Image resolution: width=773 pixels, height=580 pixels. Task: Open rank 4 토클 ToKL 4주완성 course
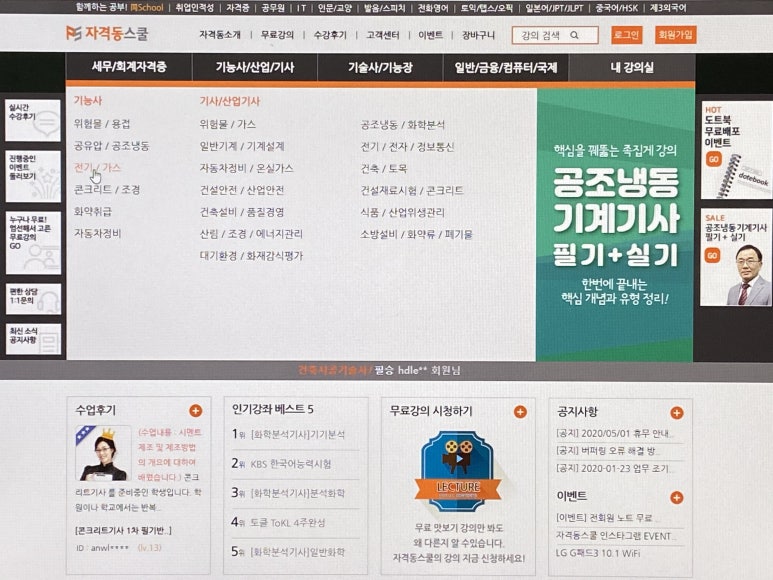288,523
